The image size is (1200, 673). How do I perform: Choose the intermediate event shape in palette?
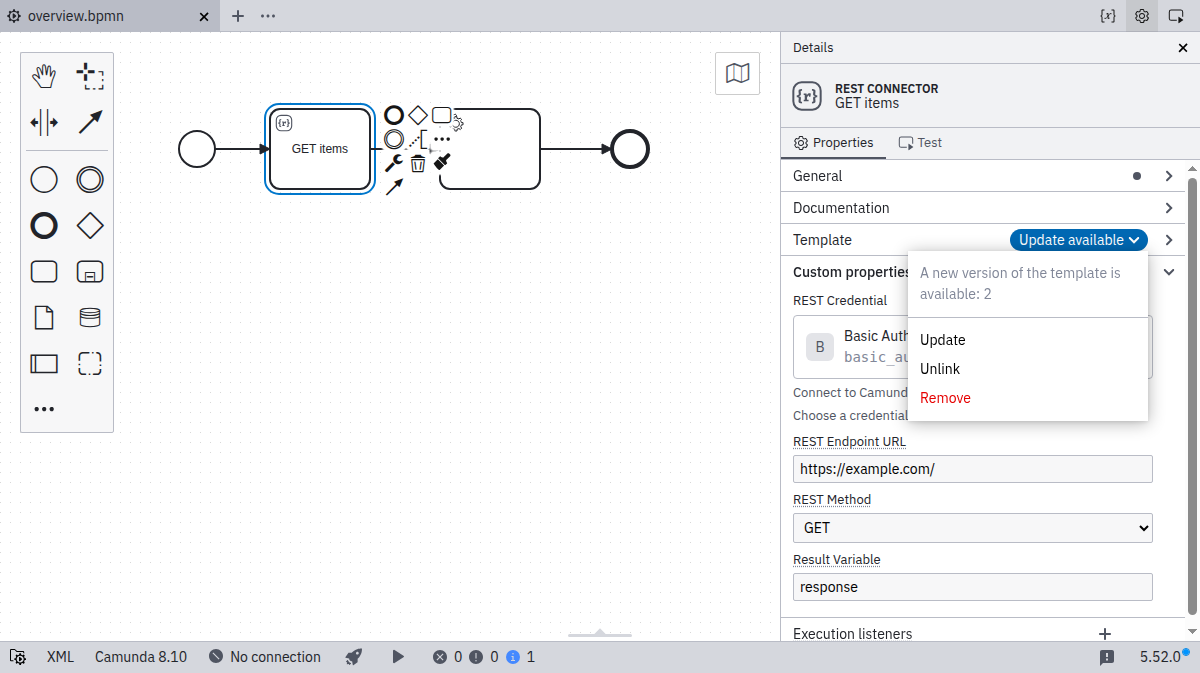90,180
